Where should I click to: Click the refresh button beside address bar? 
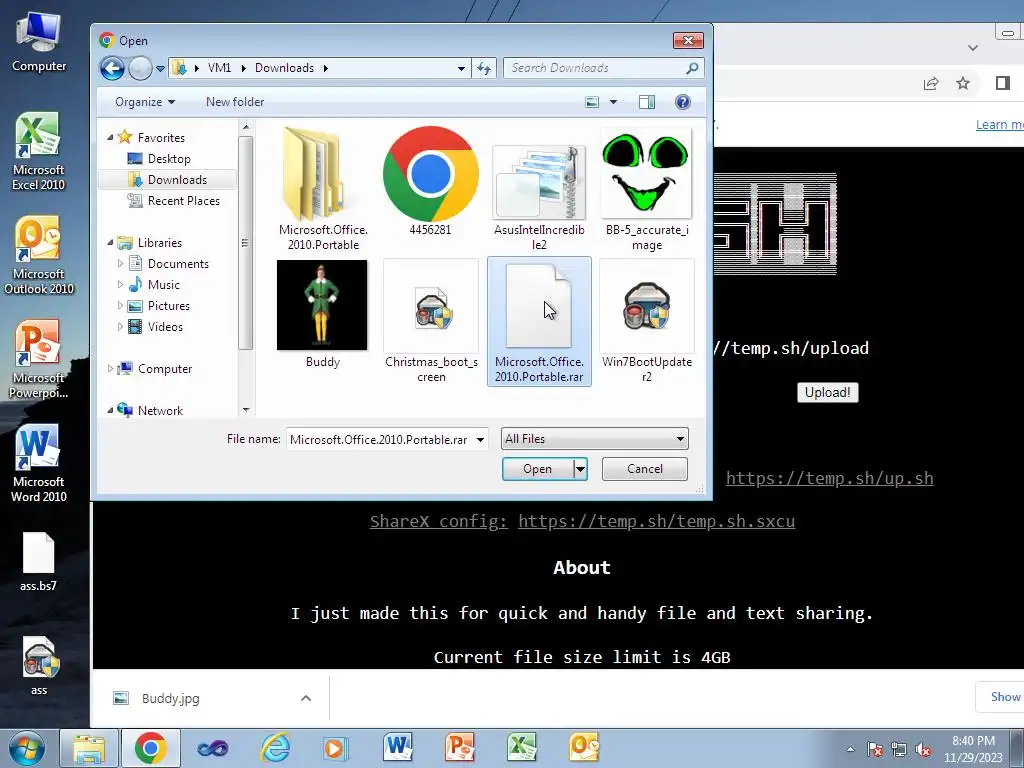(x=484, y=68)
